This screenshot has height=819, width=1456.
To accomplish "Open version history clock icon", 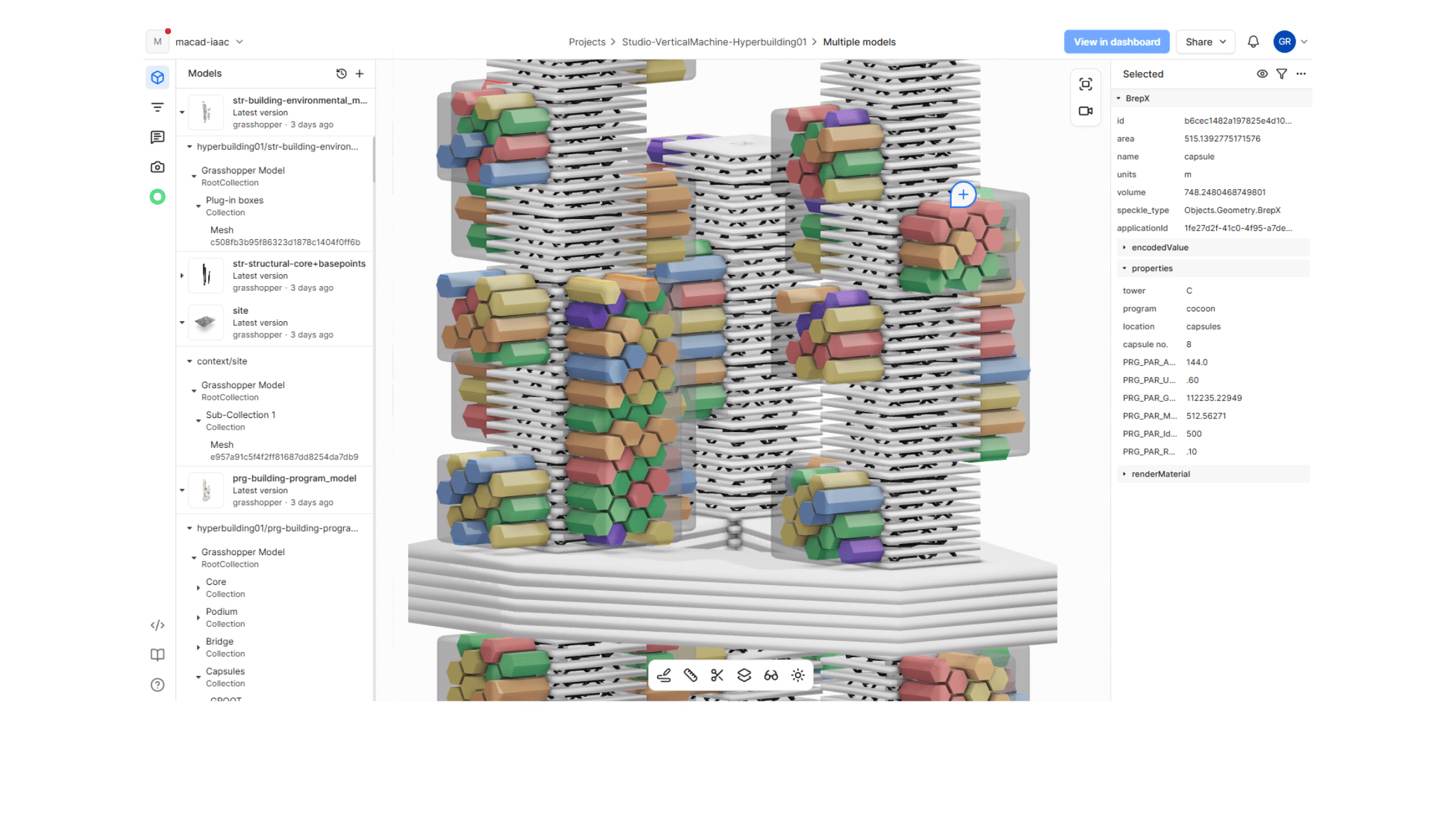I will [x=341, y=73].
